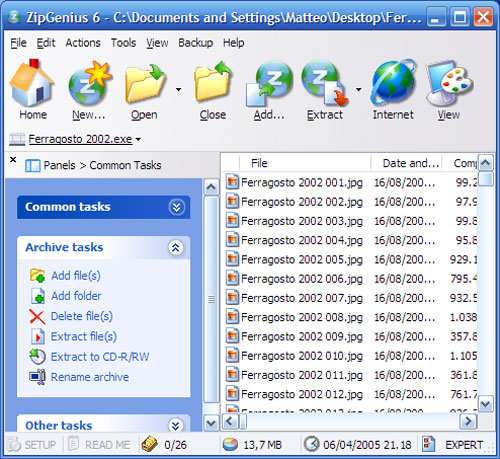Screen dimensions: 500x459
Task: Click the clock icon beside 06/04/2005
Action: click(x=311, y=444)
